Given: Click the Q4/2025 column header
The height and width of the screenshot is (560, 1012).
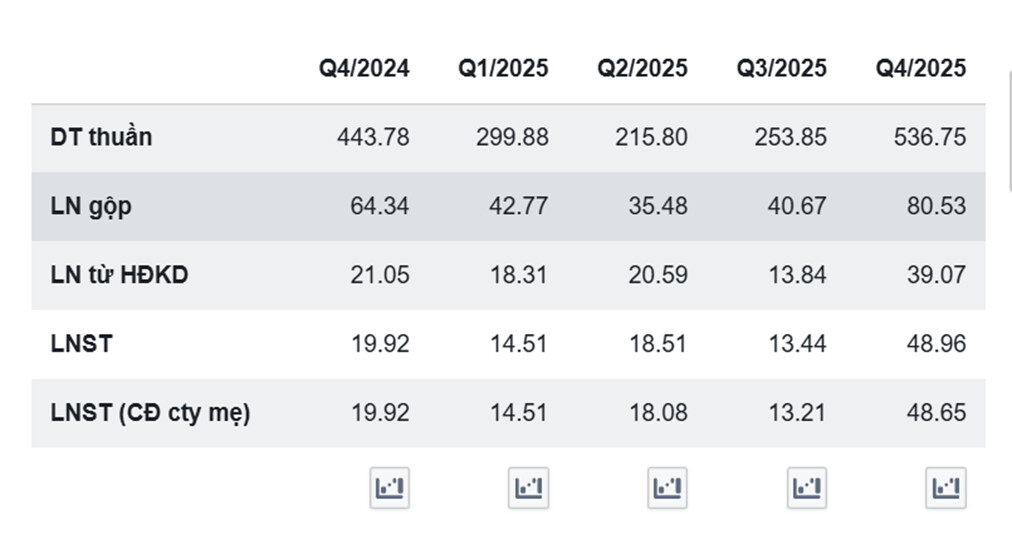Looking at the screenshot, I should click(x=921, y=68).
